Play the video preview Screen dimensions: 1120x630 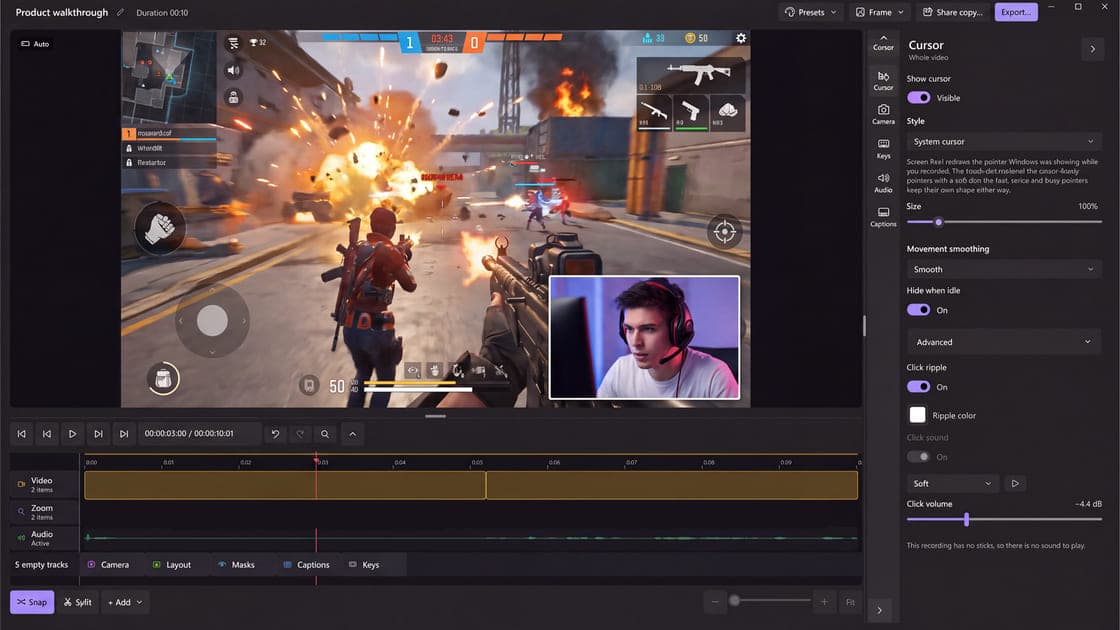pyautogui.click(x=72, y=434)
